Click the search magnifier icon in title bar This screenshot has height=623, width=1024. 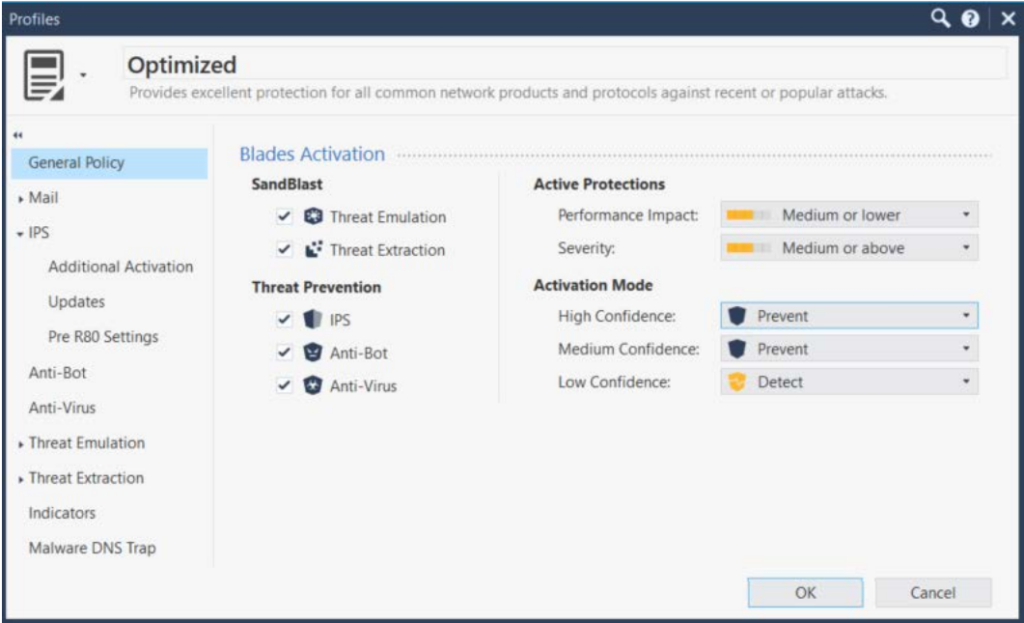[x=939, y=18]
